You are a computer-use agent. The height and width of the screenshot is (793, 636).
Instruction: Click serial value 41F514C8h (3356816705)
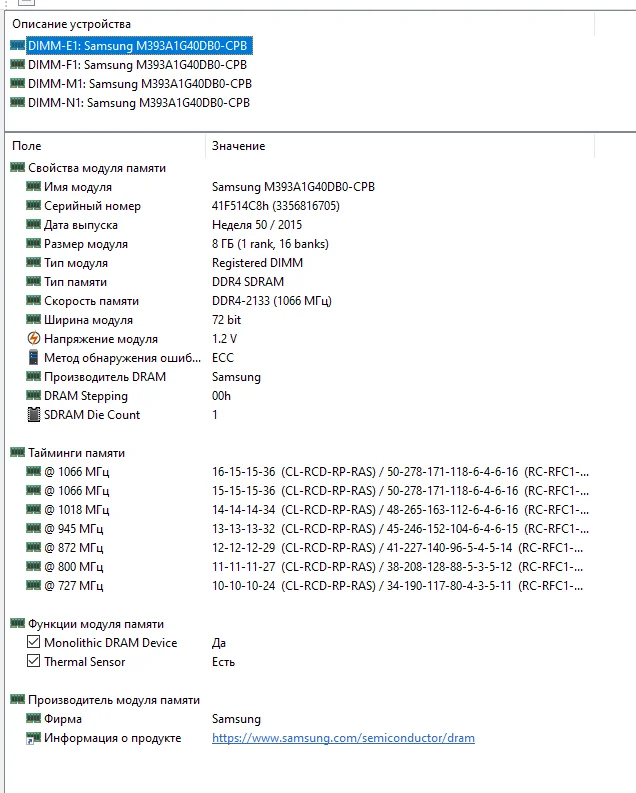coord(276,206)
